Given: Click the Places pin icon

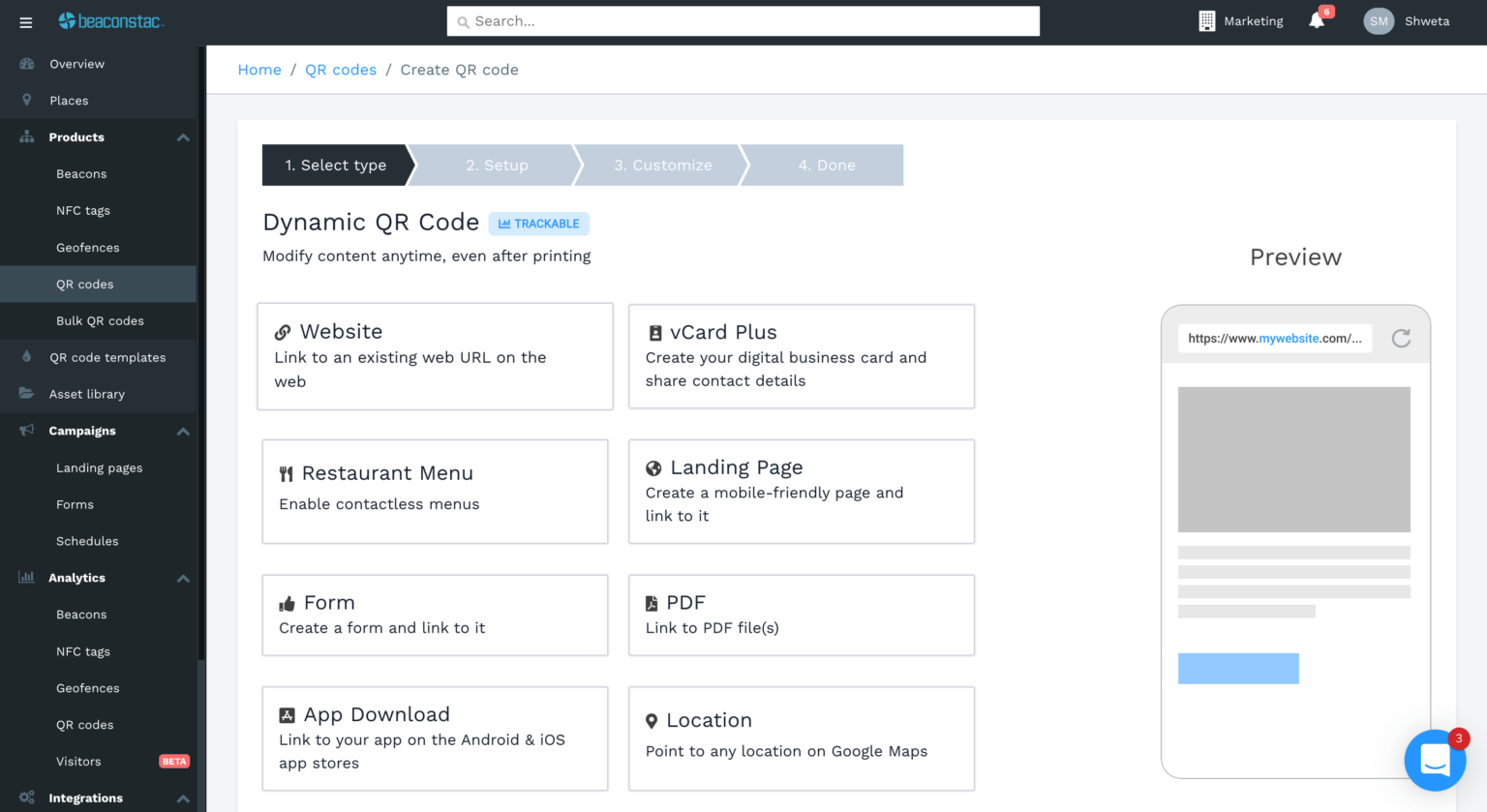Looking at the screenshot, I should tap(27, 101).
